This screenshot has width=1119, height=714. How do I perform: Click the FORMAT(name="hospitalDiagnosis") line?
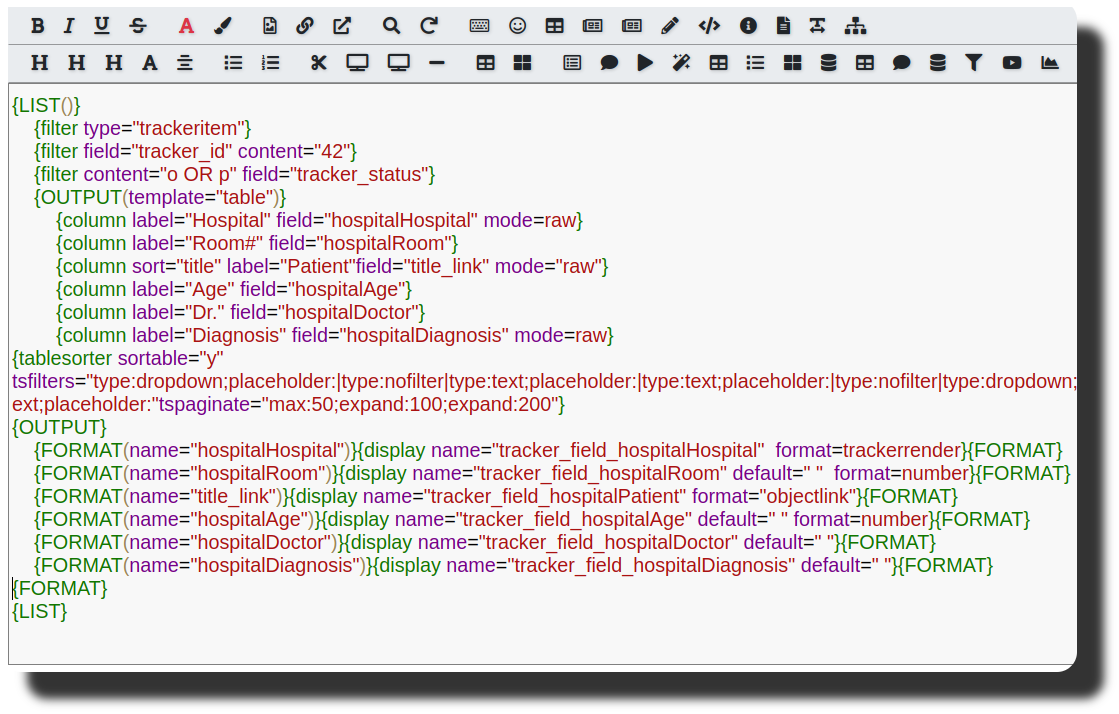coord(513,565)
